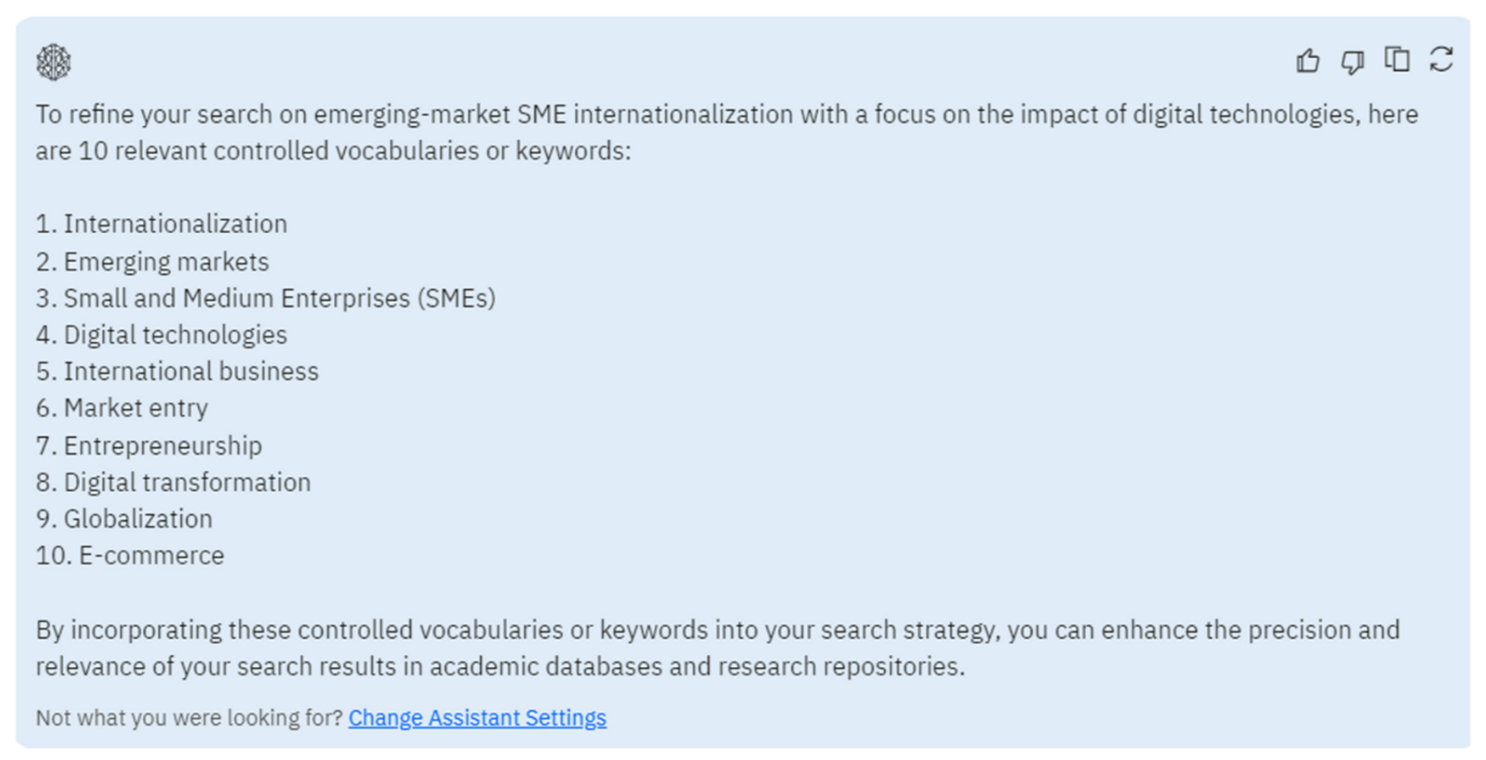Click the assistant avatar icon
Viewport: 1486px width, 760px height.
point(54,62)
